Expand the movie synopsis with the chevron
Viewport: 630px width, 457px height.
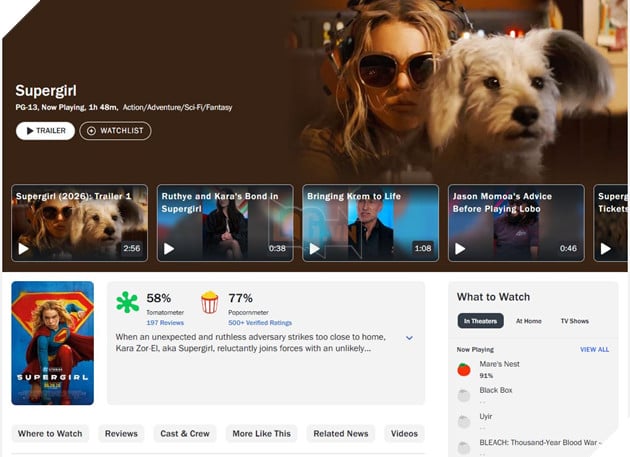[409, 338]
